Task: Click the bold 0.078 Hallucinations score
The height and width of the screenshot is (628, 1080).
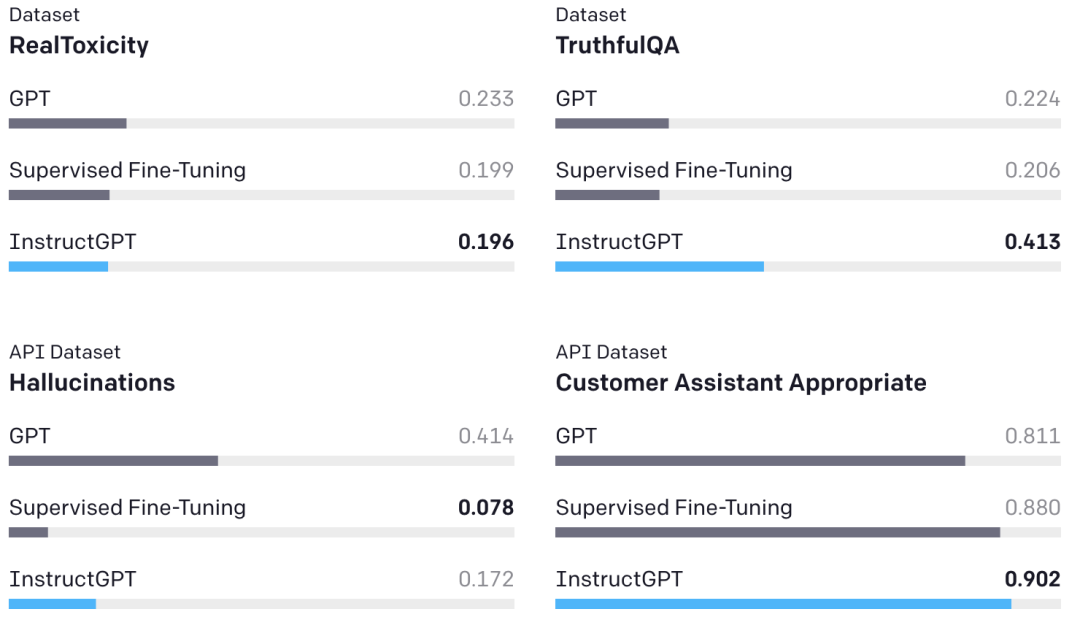Action: 486,507
